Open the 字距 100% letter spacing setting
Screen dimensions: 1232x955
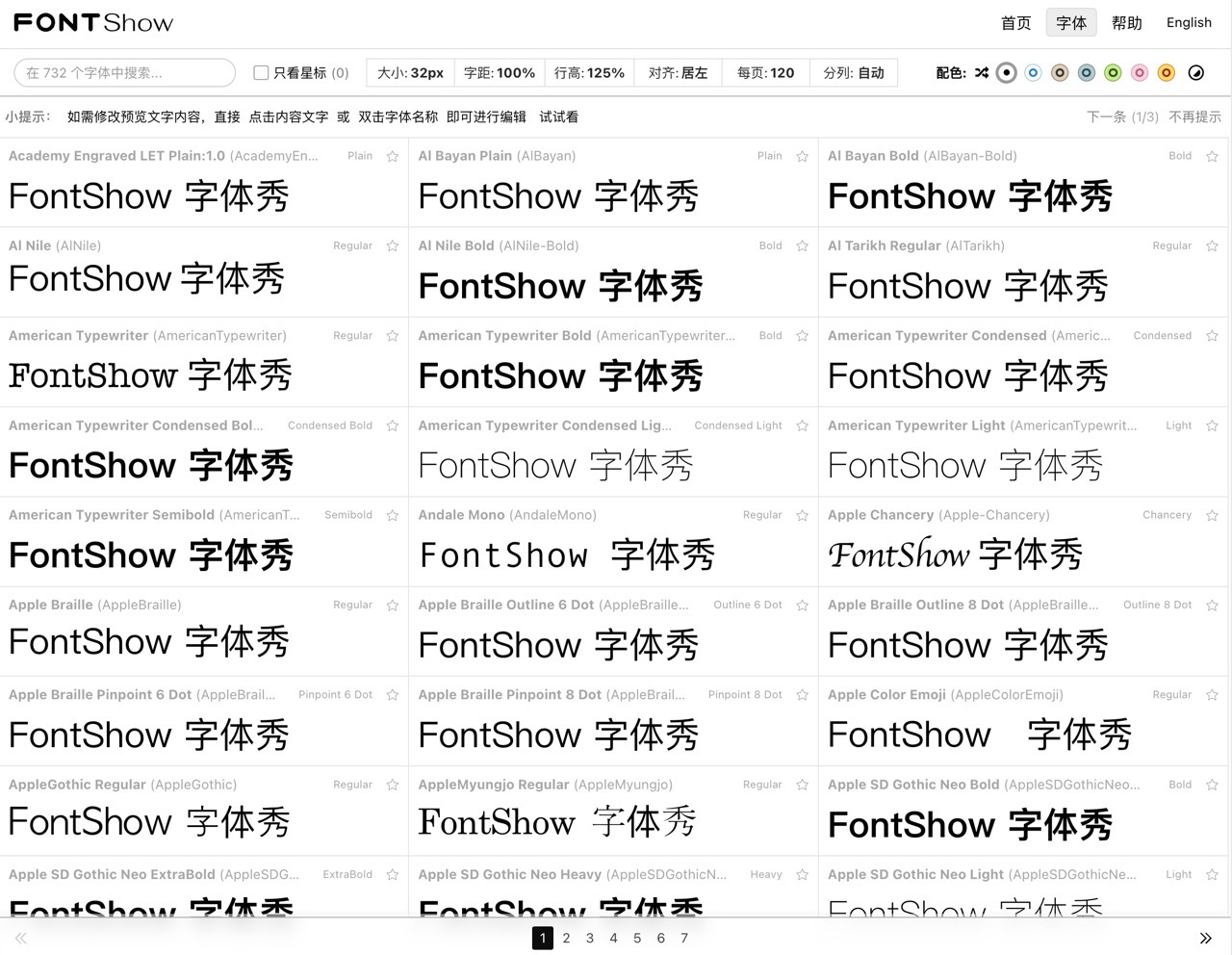[500, 73]
